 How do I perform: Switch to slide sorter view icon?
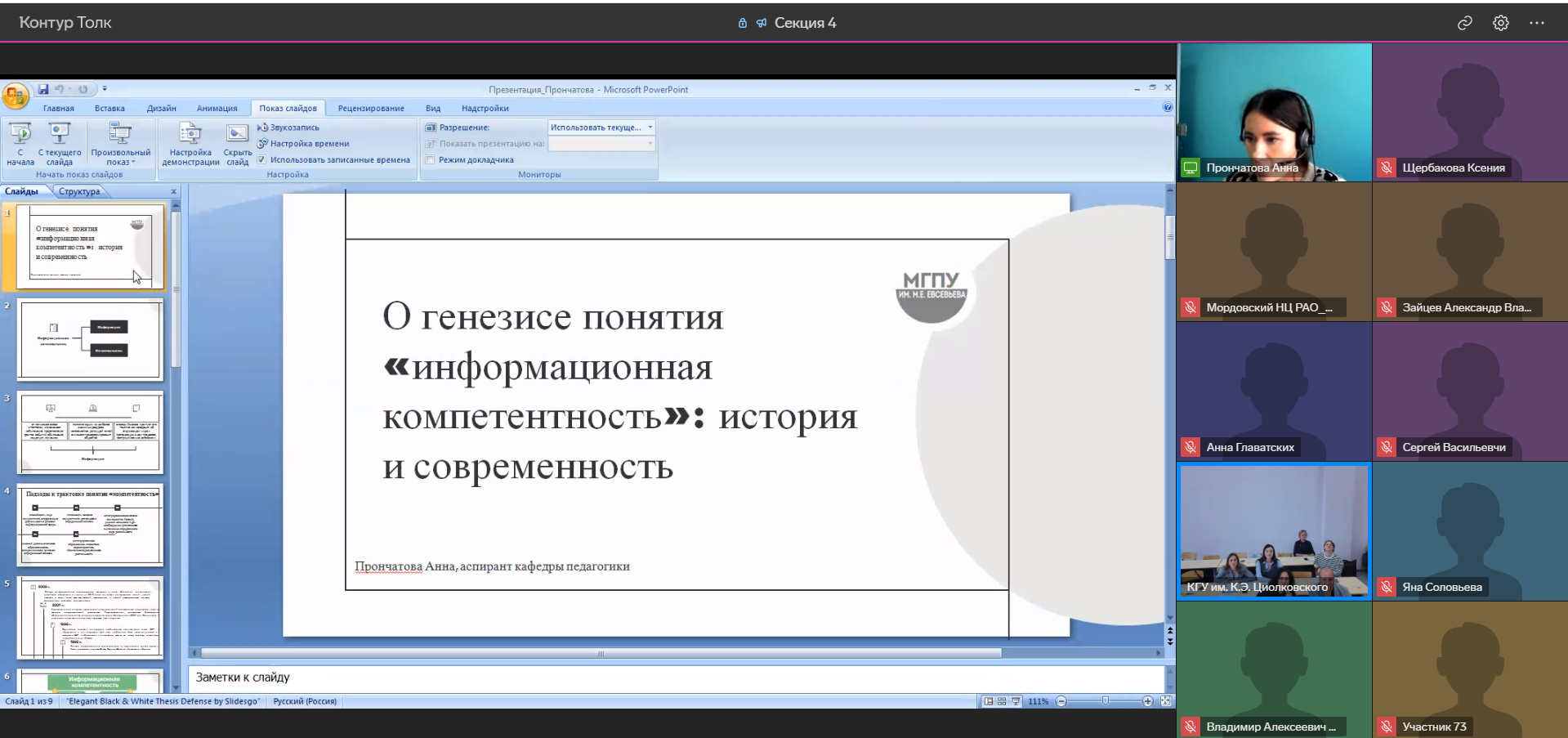tap(1002, 701)
